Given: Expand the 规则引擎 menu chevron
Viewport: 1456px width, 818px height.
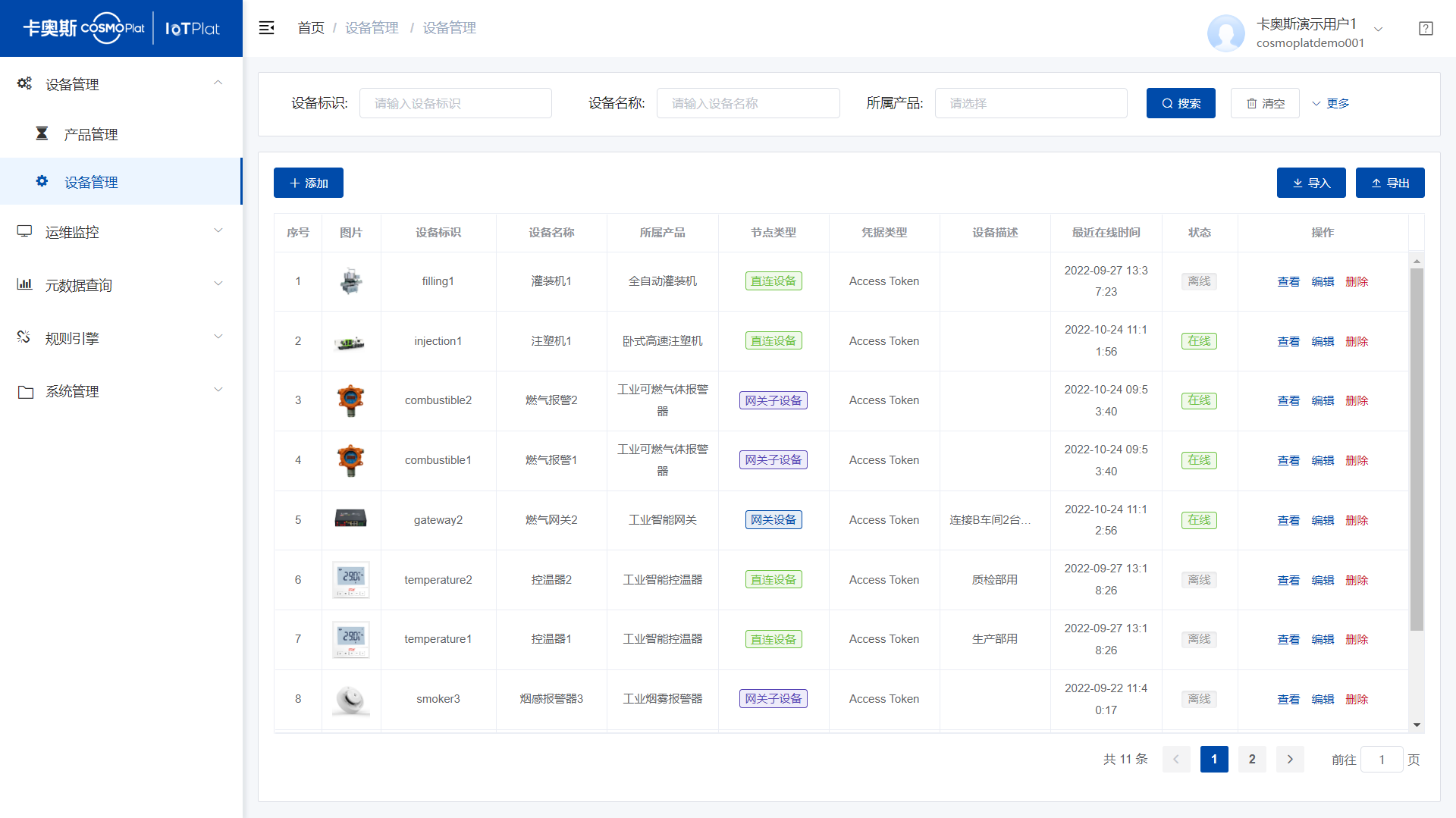Looking at the screenshot, I should 218,337.
